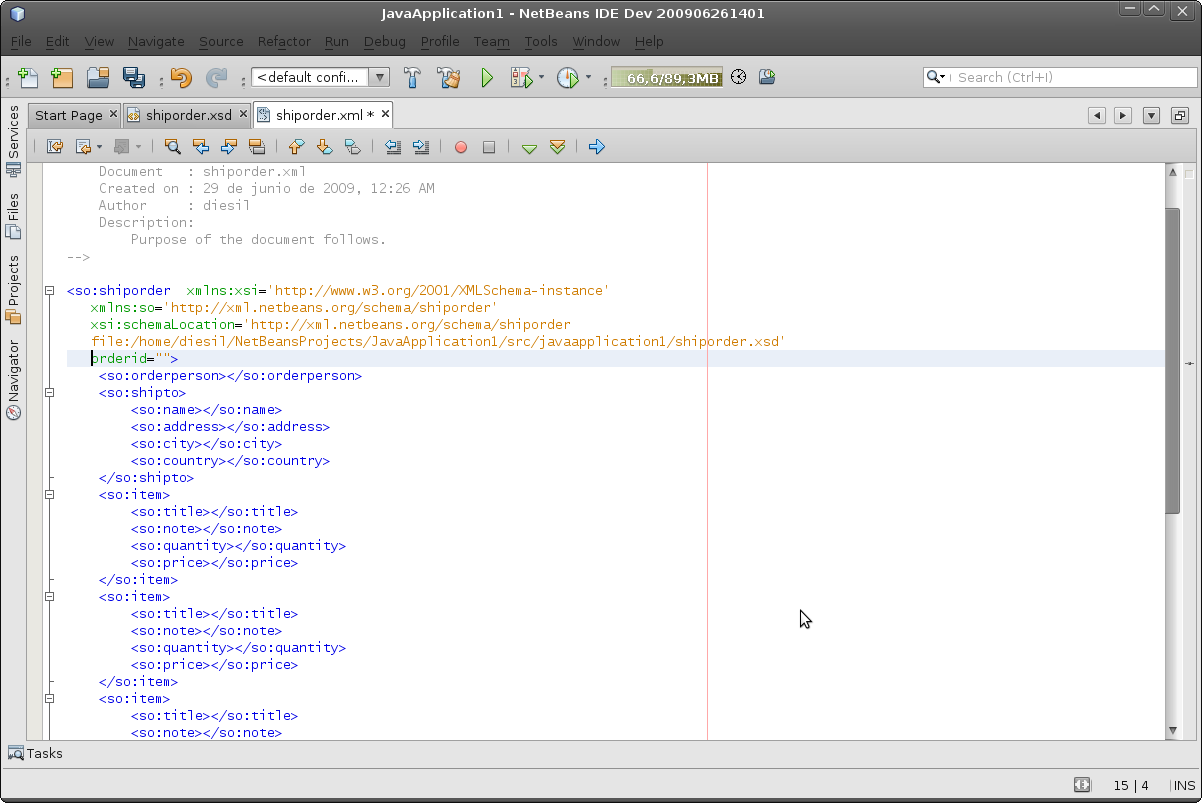The width and height of the screenshot is (1202, 803).
Task: Go to Next Bookmark icon
Action: pyautogui.click(x=324, y=147)
